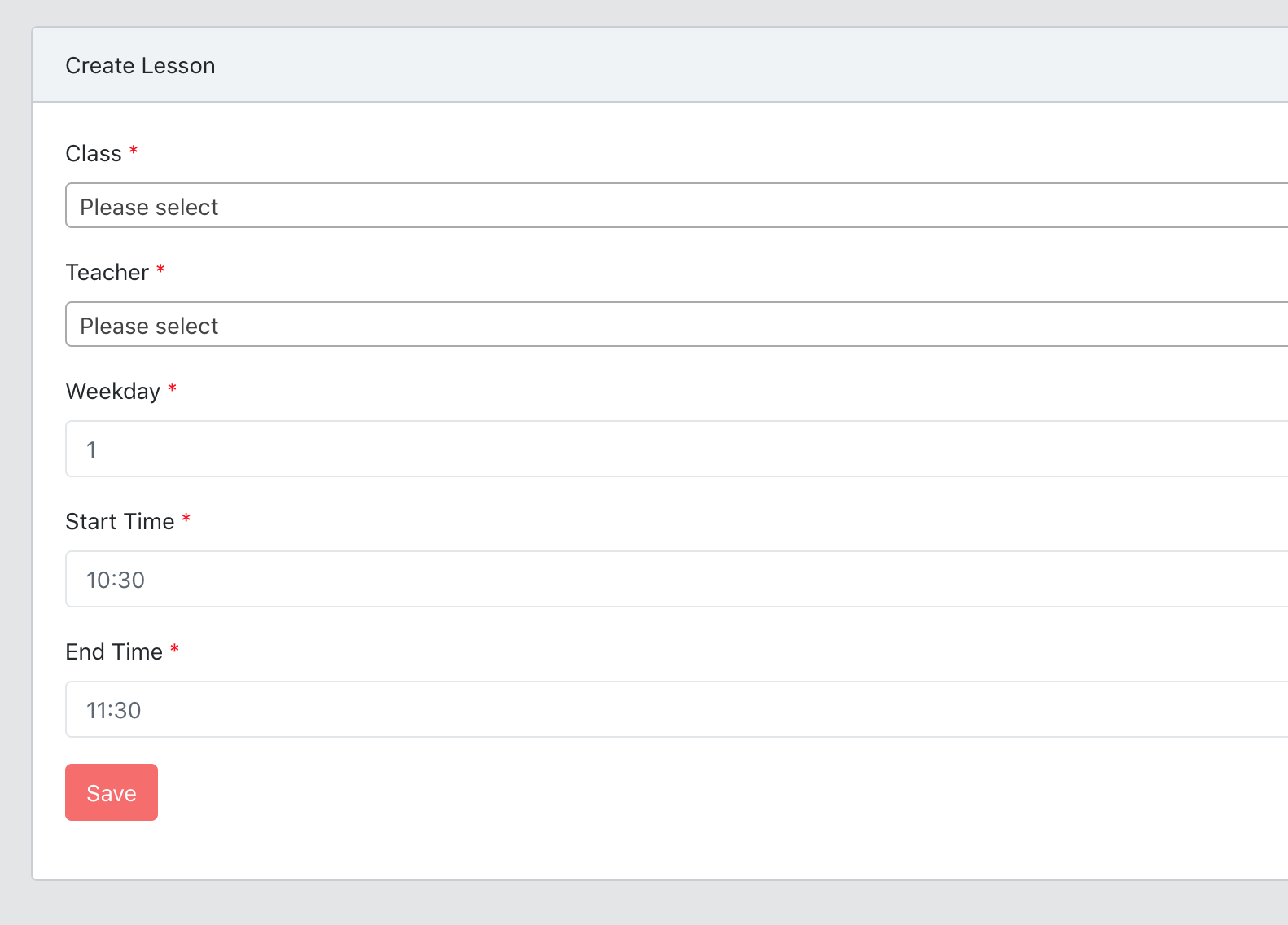1288x925 pixels.
Task: Click the required marker after End Time
Action: [174, 650]
